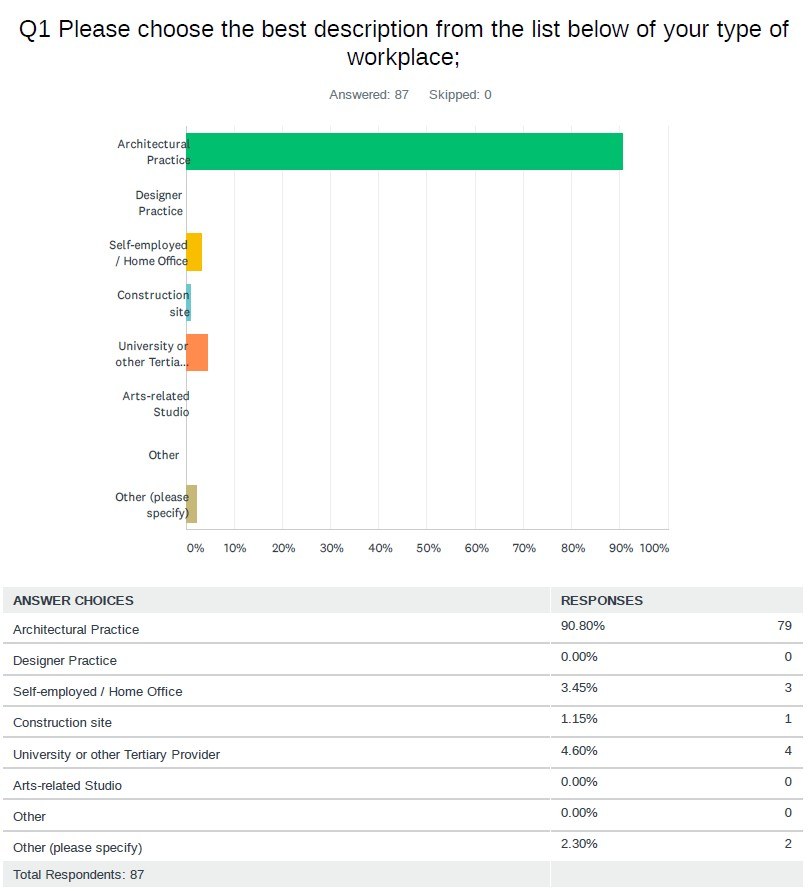Click the 'Skipped: 0' label
The height and width of the screenshot is (891, 809).
460,95
